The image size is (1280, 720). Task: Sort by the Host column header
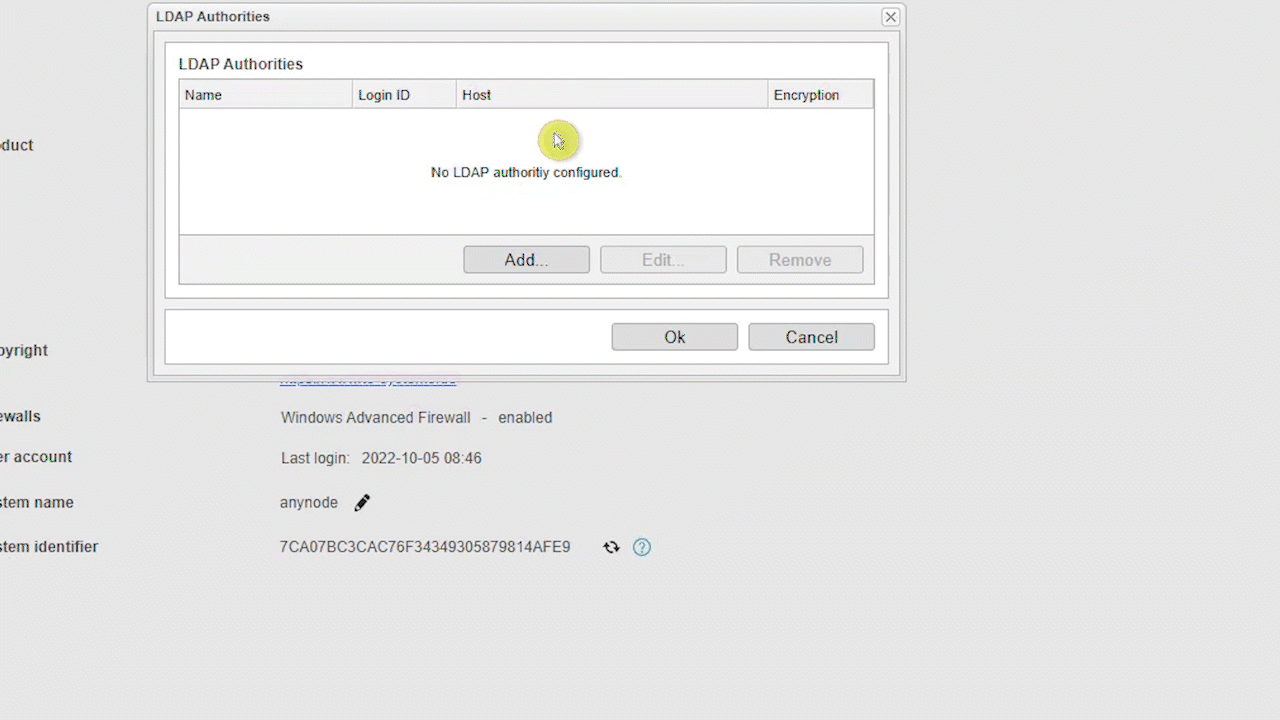coord(612,95)
